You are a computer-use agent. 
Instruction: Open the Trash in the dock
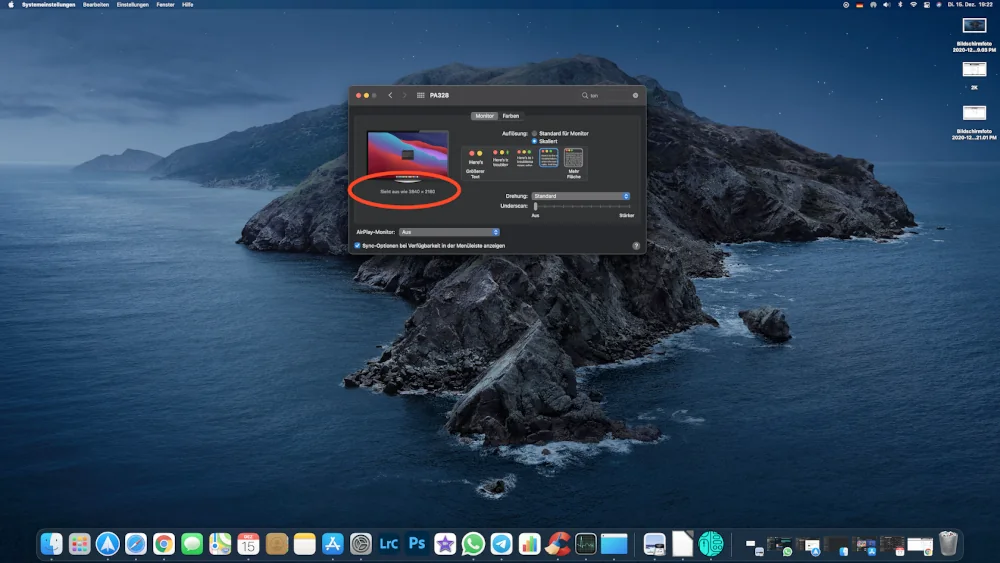coord(948,544)
